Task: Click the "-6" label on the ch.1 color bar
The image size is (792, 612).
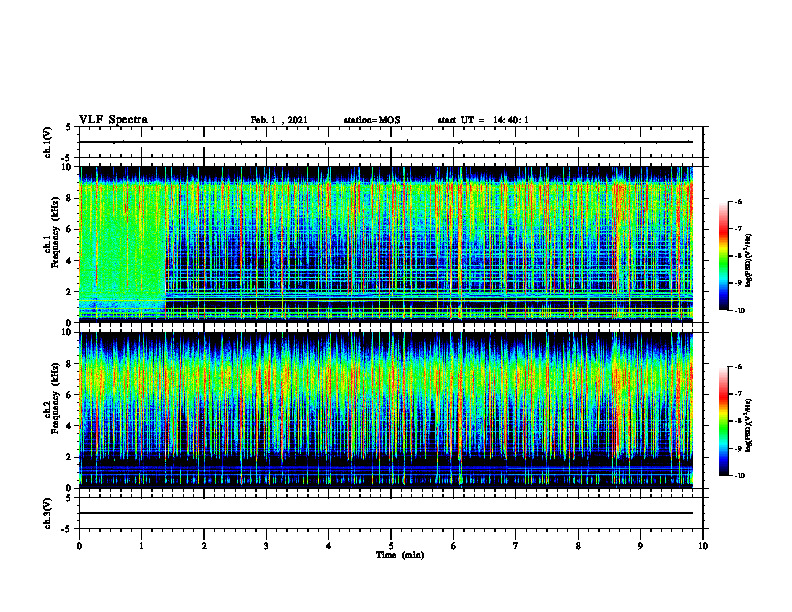Action: point(738,201)
